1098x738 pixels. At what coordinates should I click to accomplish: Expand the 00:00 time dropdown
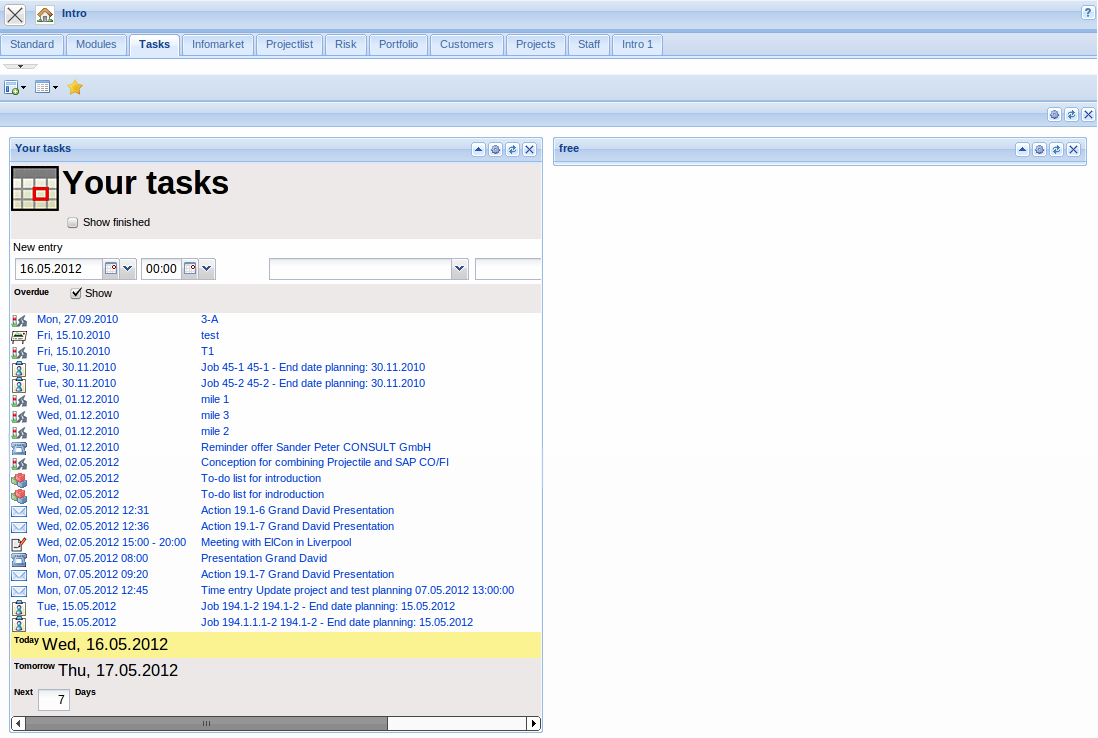pyautogui.click(x=205, y=268)
